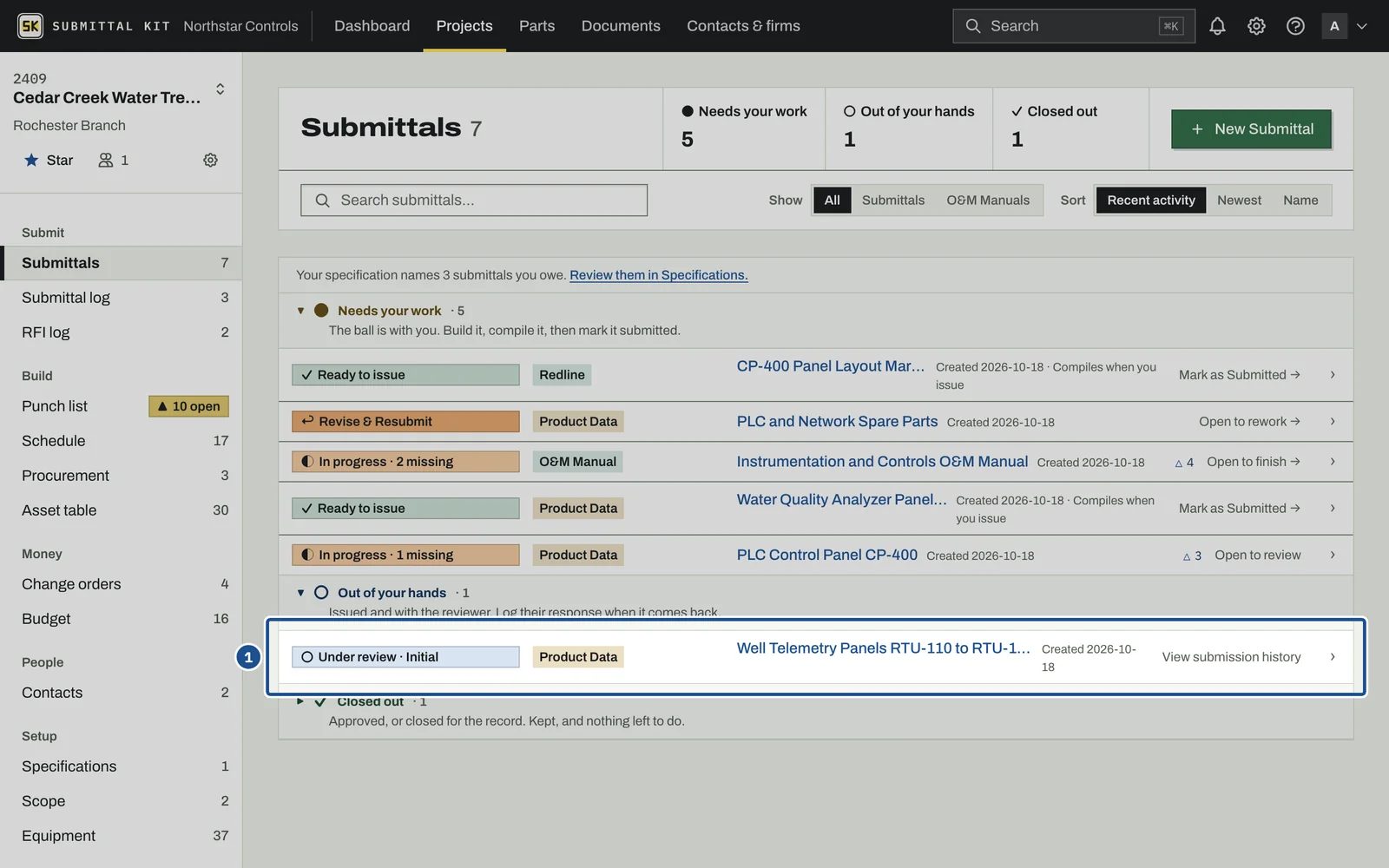Collapse the Needs your work group
The width and height of the screenshot is (1389, 868).
pyautogui.click(x=300, y=311)
